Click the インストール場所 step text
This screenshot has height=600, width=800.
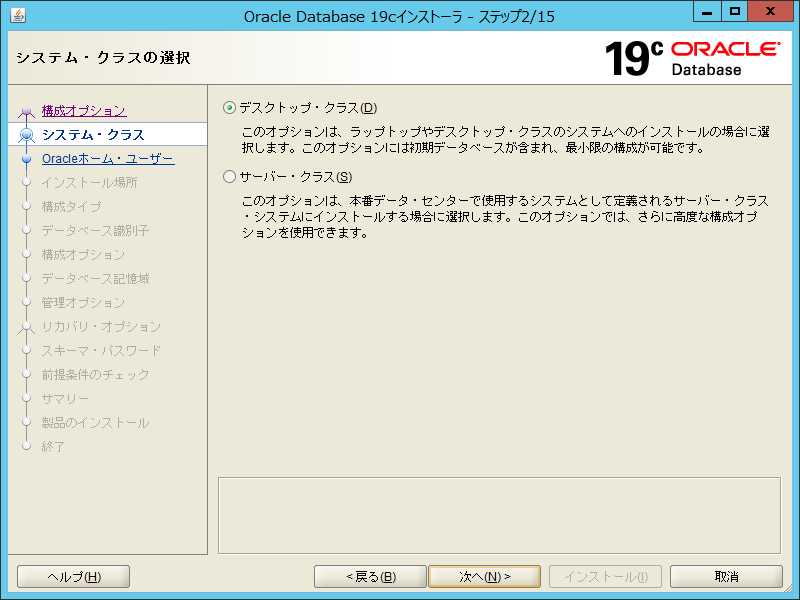90,182
